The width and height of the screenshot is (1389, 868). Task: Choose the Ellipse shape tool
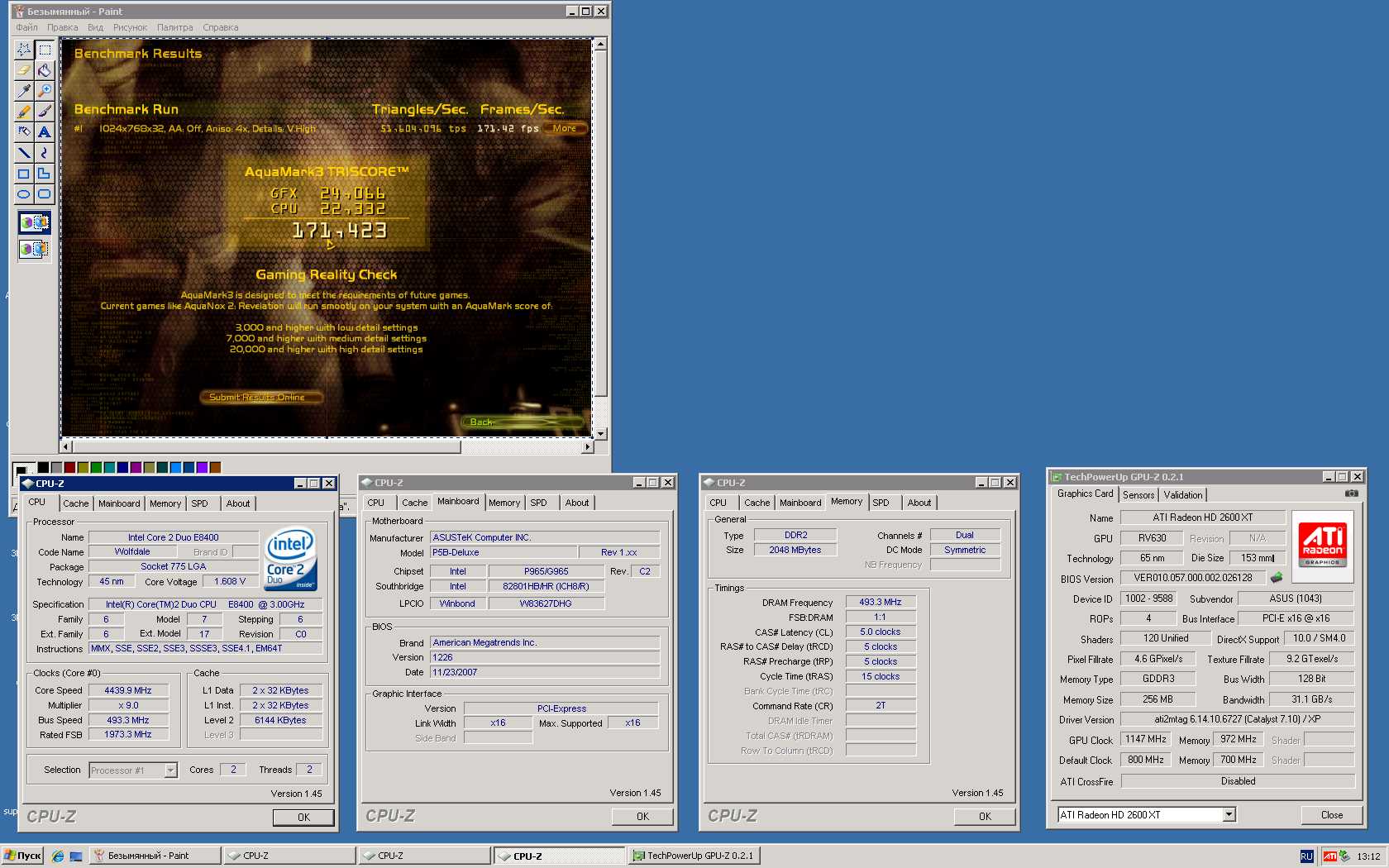click(24, 194)
